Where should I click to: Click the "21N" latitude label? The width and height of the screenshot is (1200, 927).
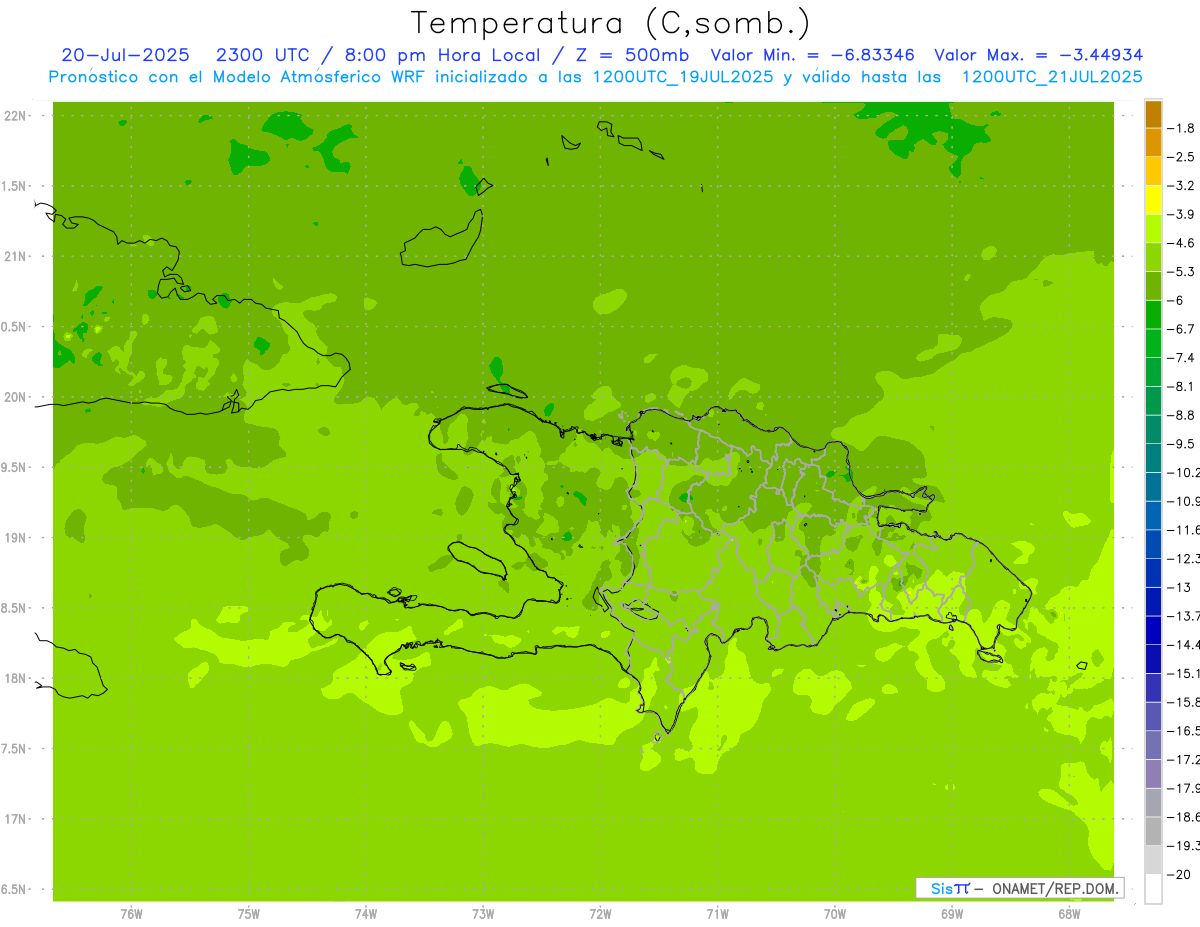pos(17,256)
